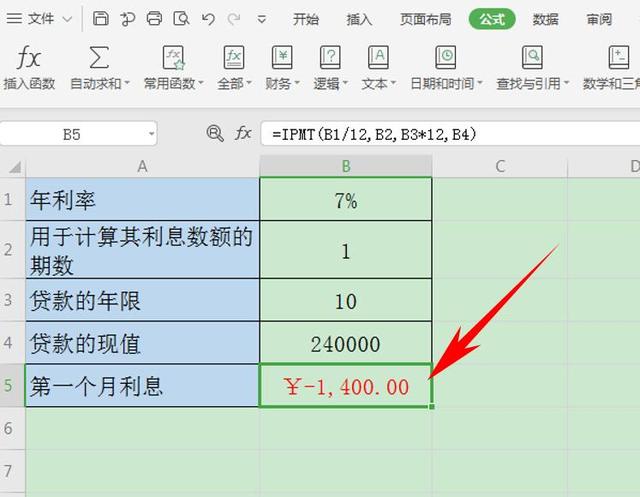Image resolution: width=640 pixels, height=497 pixels.
Task: Click cell containing 年利率
Action: pos(142,199)
